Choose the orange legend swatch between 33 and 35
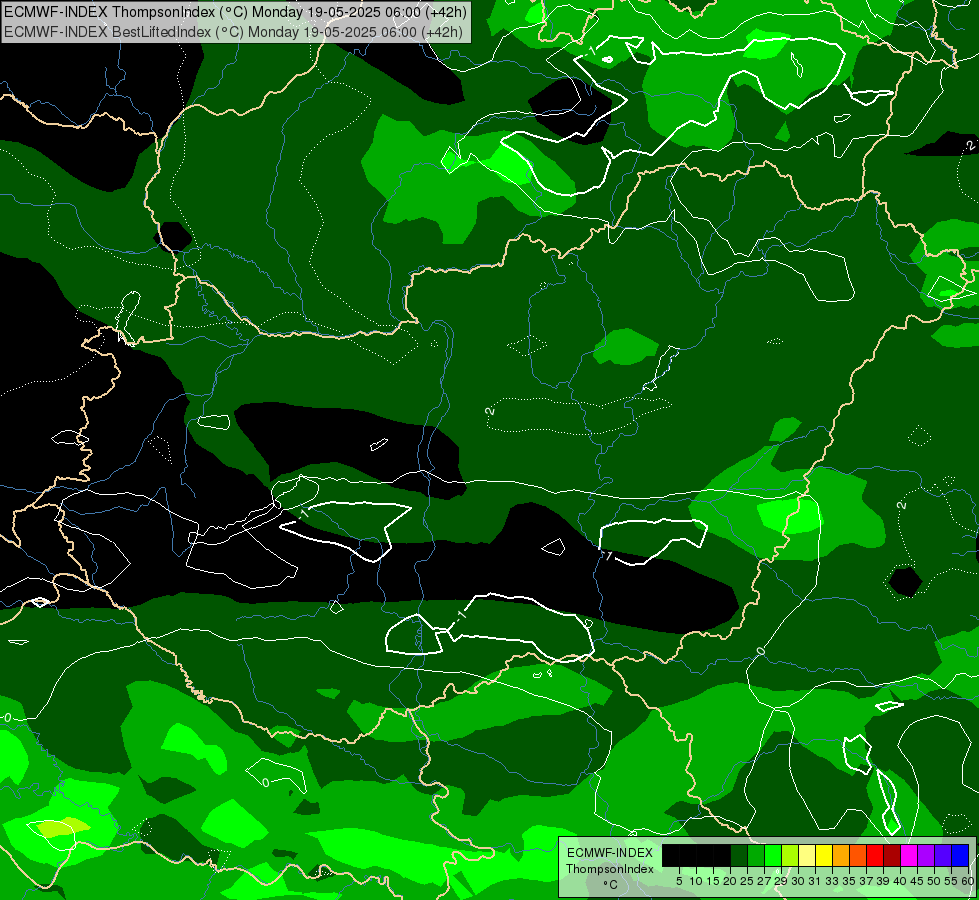 tap(841, 855)
